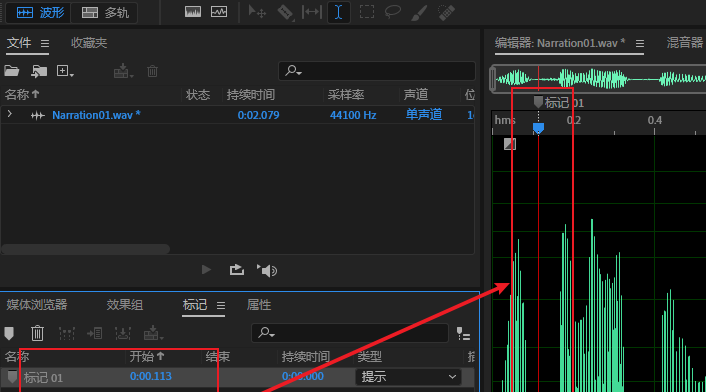Sort files by 持续时间 column in Files panel
The width and height of the screenshot is (706, 392).
251,95
